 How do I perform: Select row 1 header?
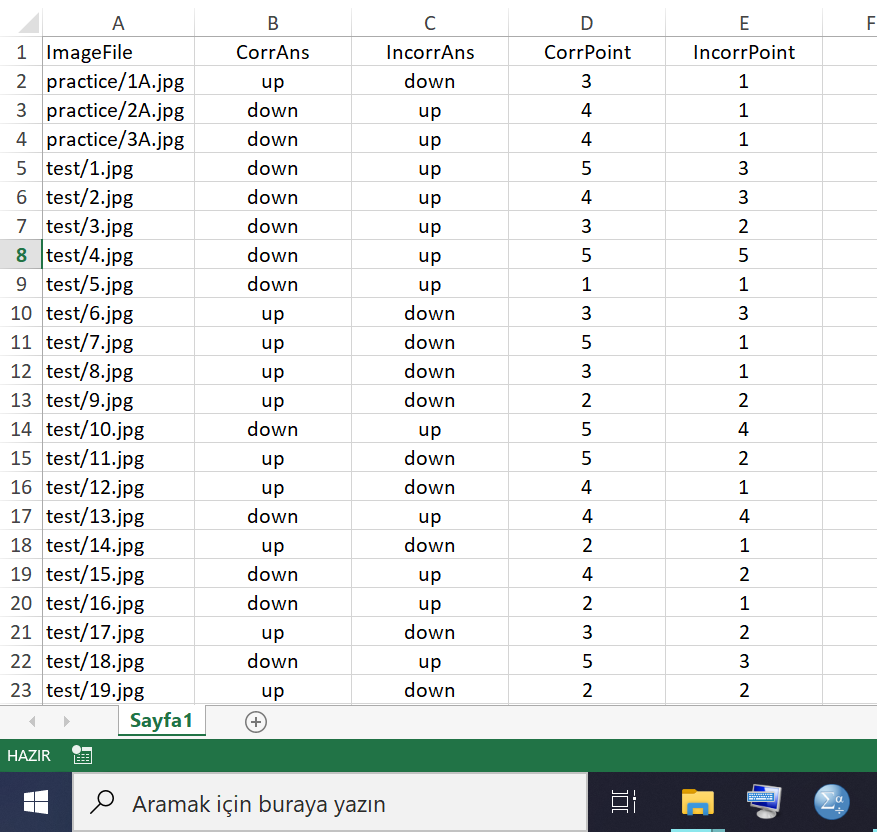[x=21, y=52]
